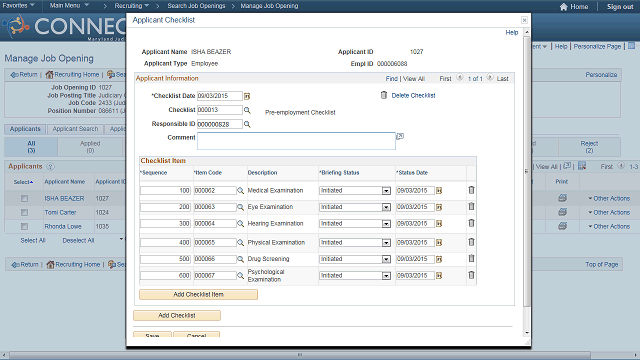Open status date calendar for Drug Screening
The width and height of the screenshot is (640, 360).
[x=439, y=259]
